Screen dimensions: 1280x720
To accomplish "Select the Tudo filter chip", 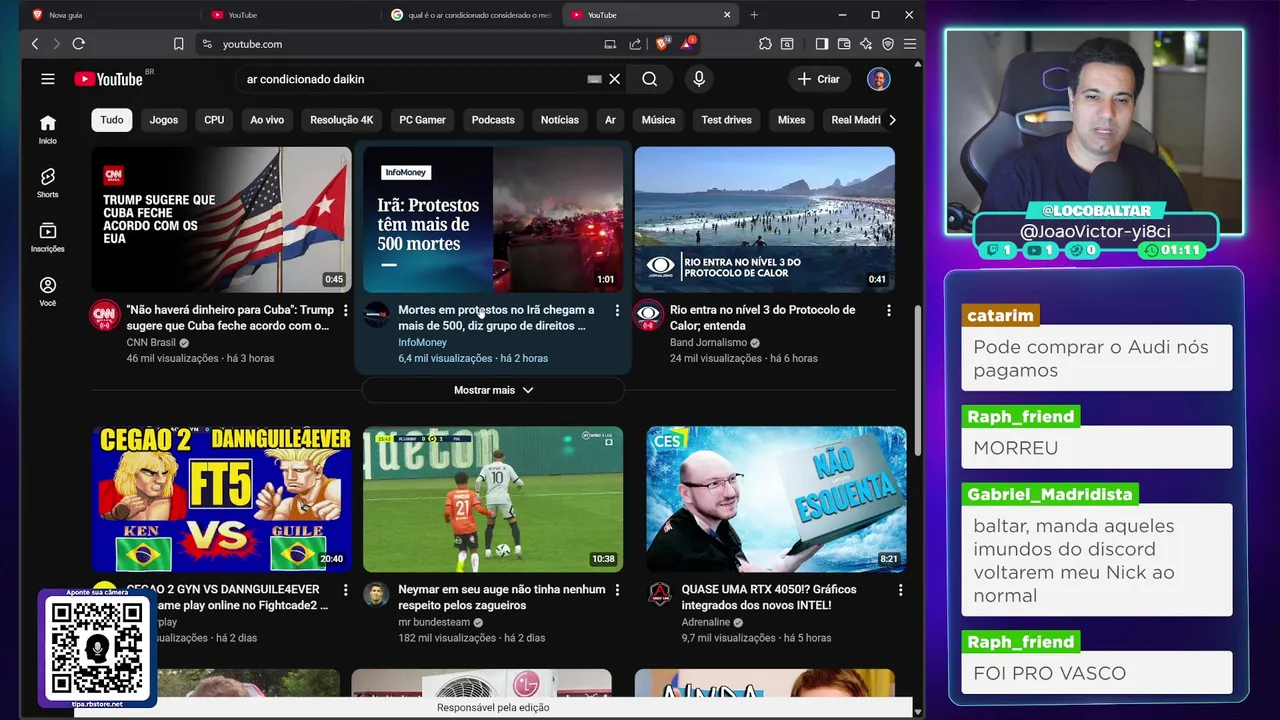I will click(x=112, y=120).
